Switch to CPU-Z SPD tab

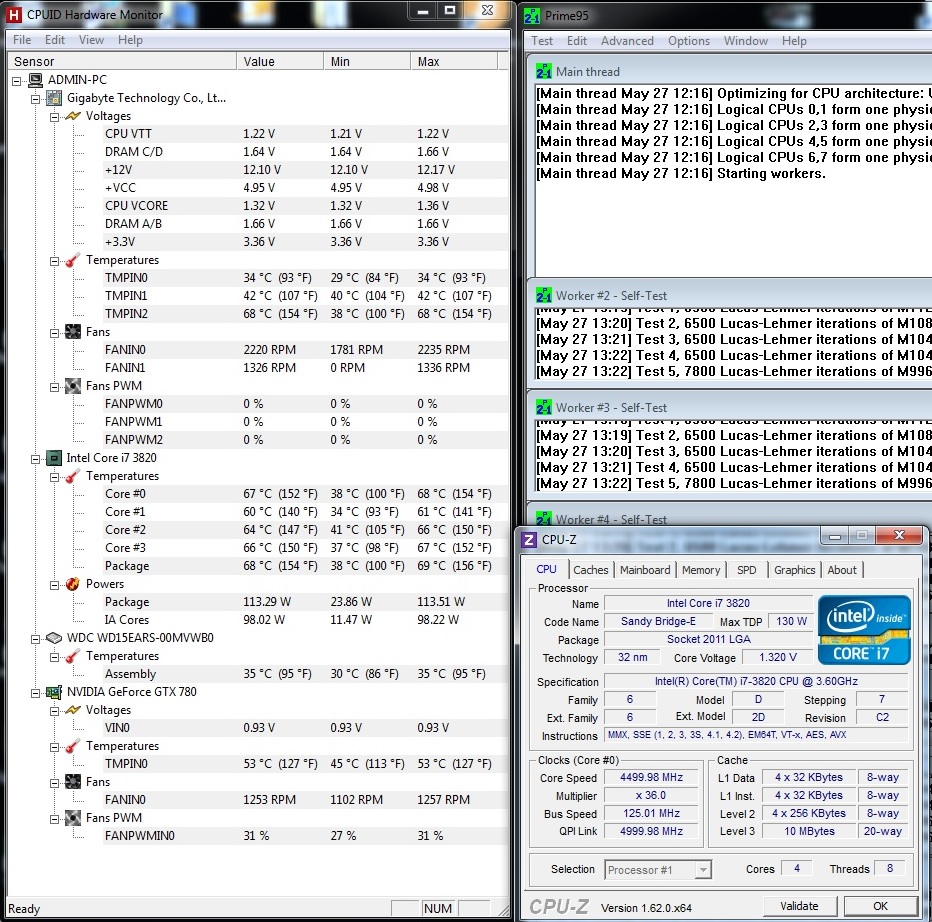click(x=747, y=570)
